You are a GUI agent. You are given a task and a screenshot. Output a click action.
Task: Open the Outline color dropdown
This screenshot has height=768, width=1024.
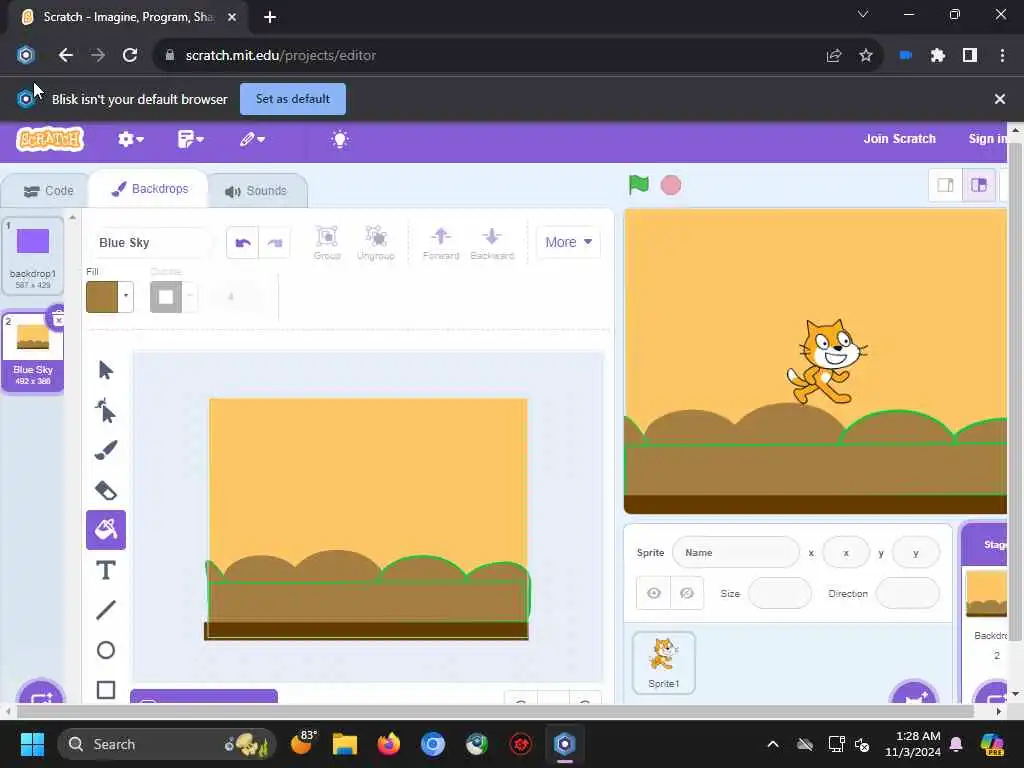click(x=190, y=296)
